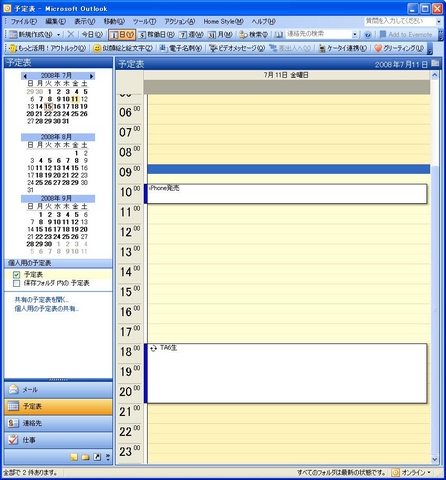This screenshot has height=480, width=446.
Task: Open the メール mail pane button
Action: point(58,390)
